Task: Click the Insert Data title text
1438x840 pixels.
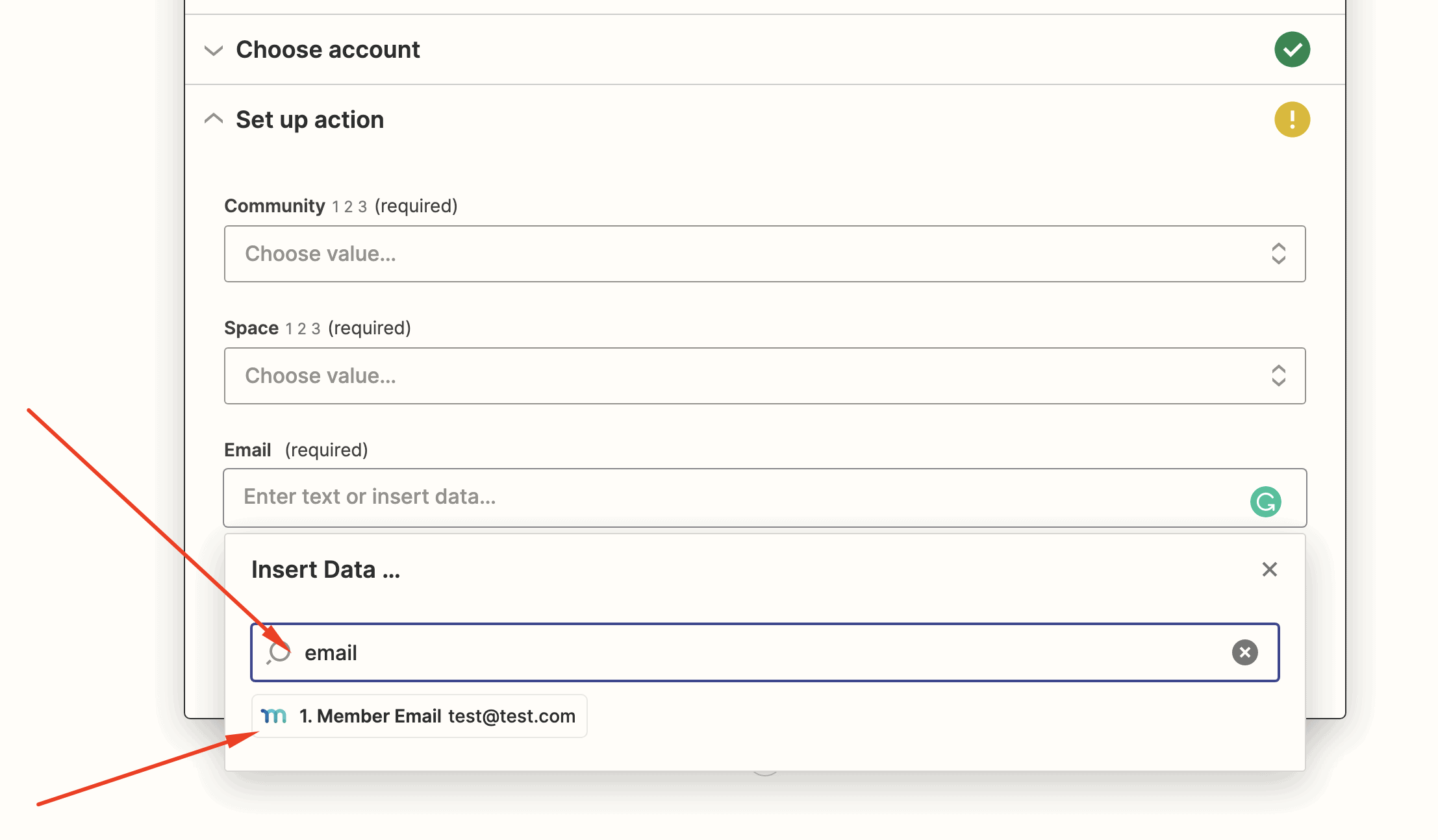Action: (325, 569)
